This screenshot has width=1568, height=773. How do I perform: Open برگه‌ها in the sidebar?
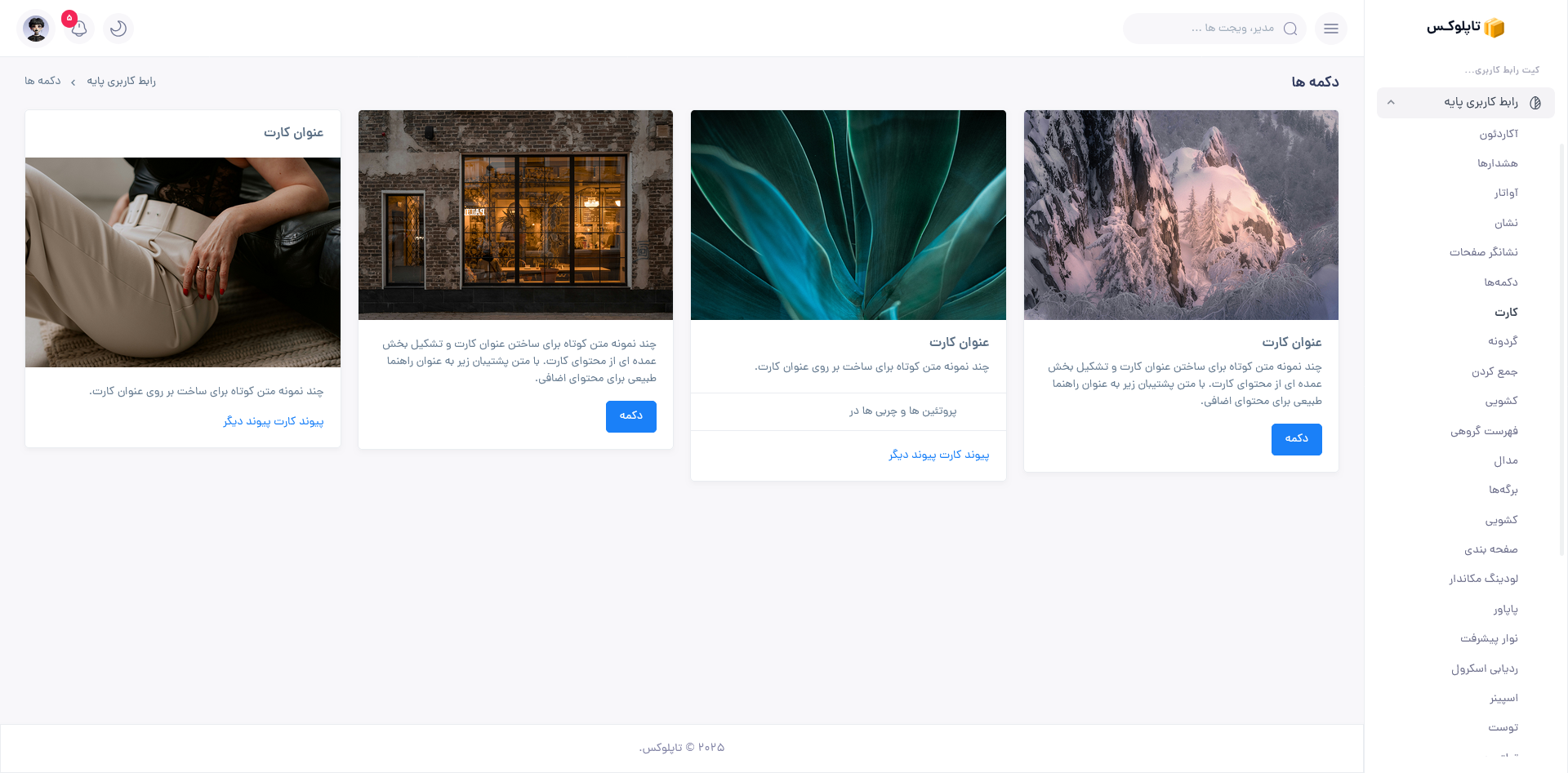1503,490
